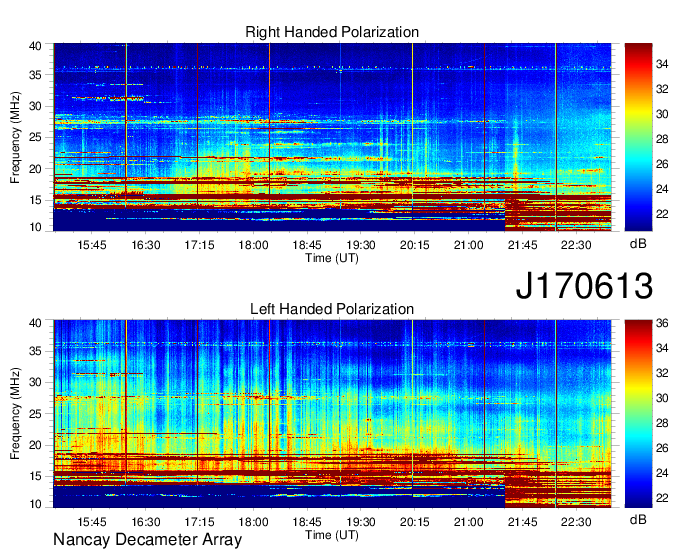Screen dimensions: 680x552
Task: Click the 34 value on right-handed color scale
Action: click(x=662, y=65)
